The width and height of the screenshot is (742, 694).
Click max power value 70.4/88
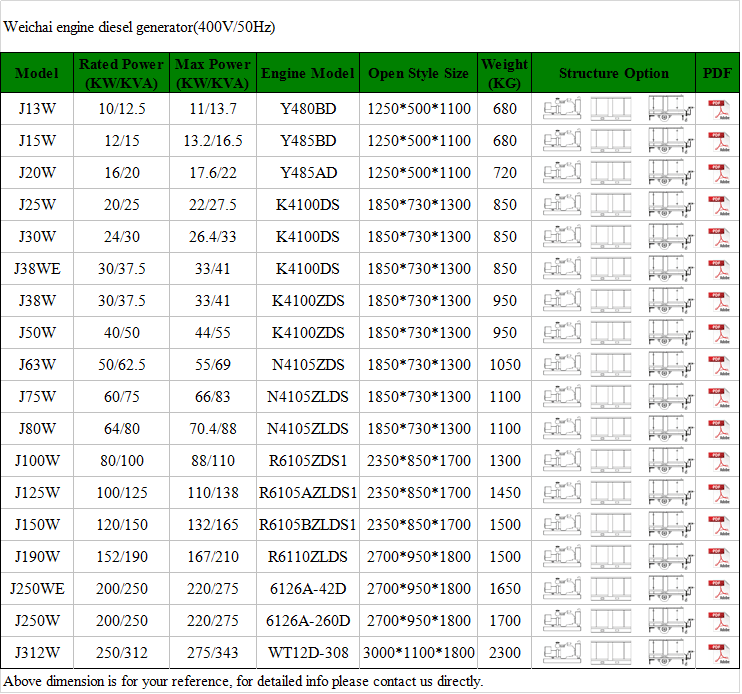(213, 429)
